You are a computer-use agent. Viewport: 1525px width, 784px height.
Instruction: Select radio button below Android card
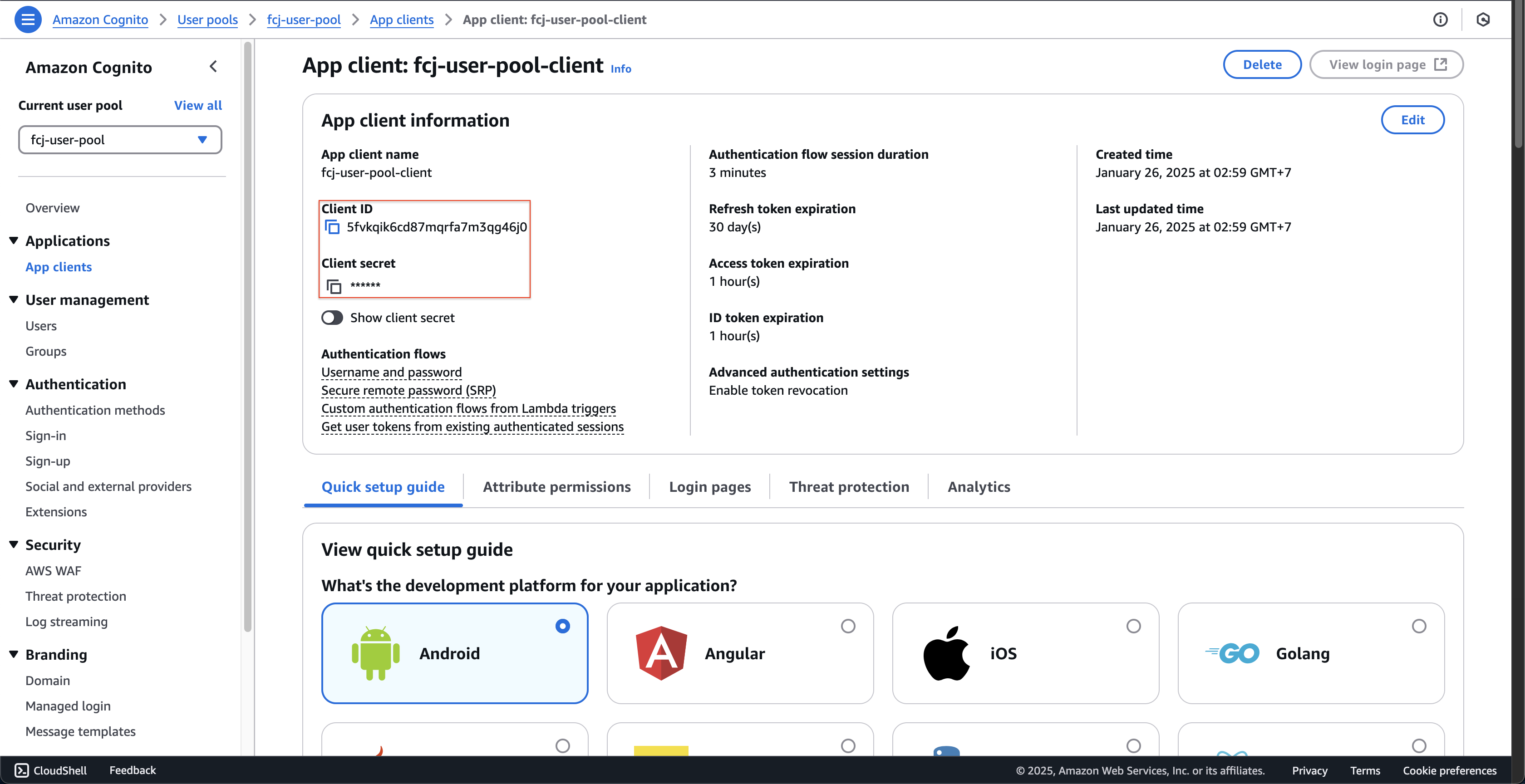click(x=562, y=745)
